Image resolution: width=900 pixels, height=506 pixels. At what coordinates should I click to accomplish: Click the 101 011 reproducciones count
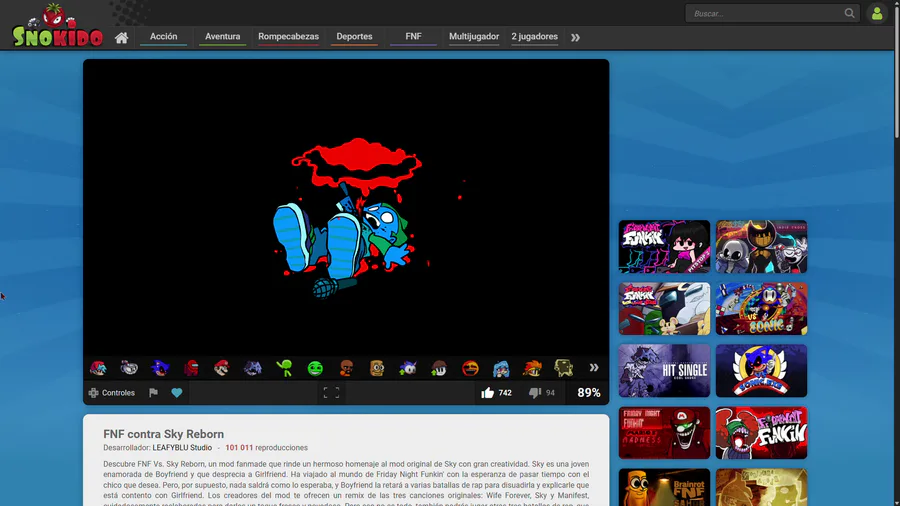(x=266, y=447)
